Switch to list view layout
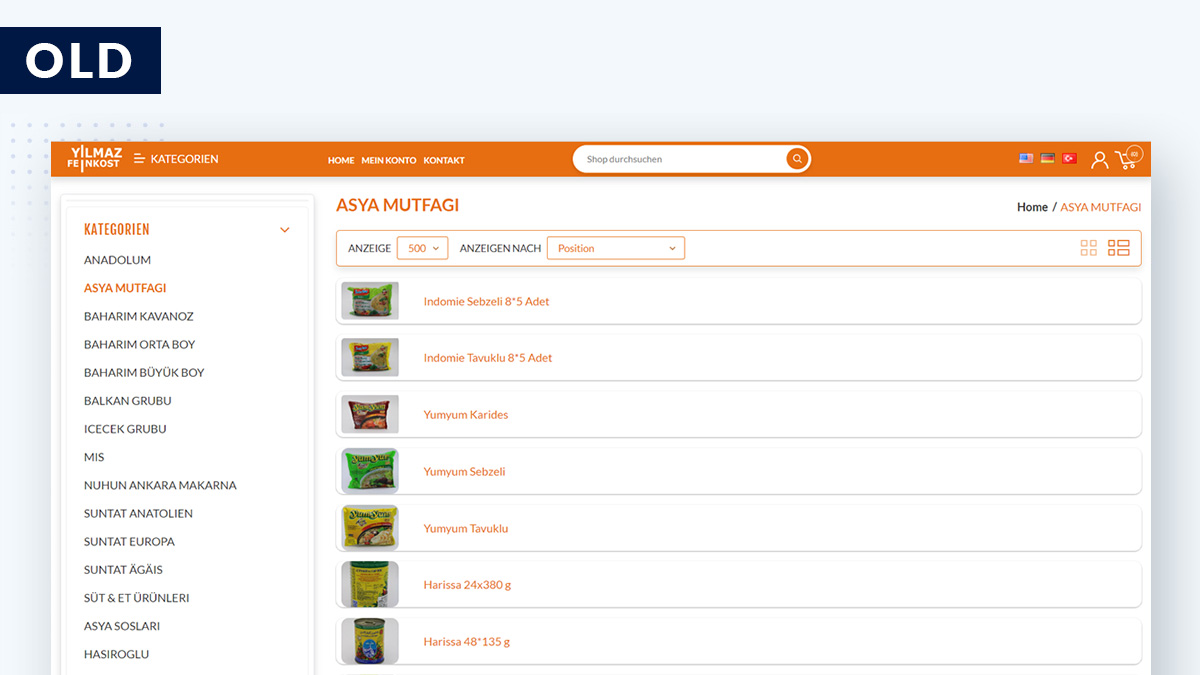Viewport: 1200px width, 675px height. [1118, 248]
